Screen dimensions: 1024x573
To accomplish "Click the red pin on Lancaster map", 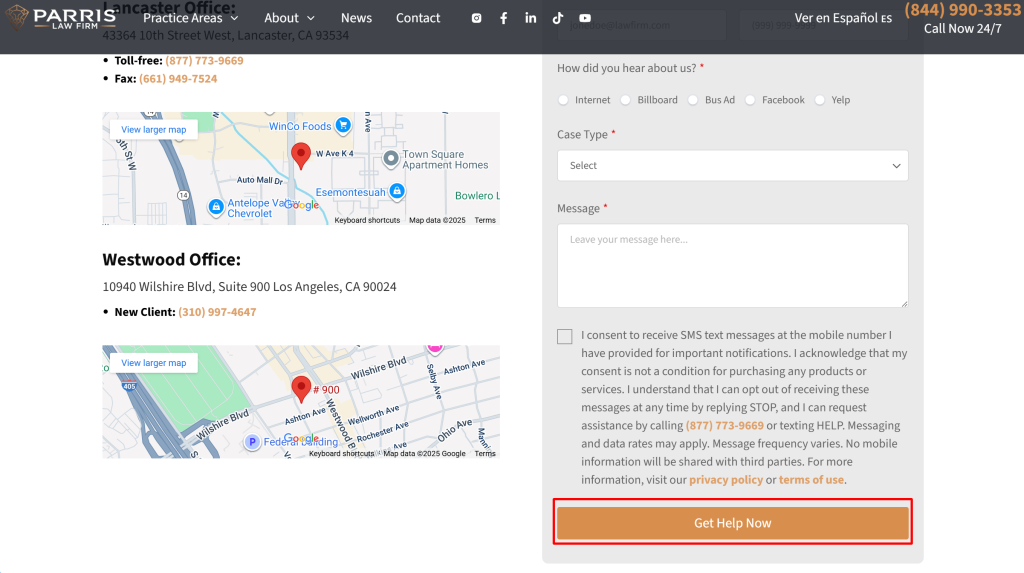I will tap(300, 155).
